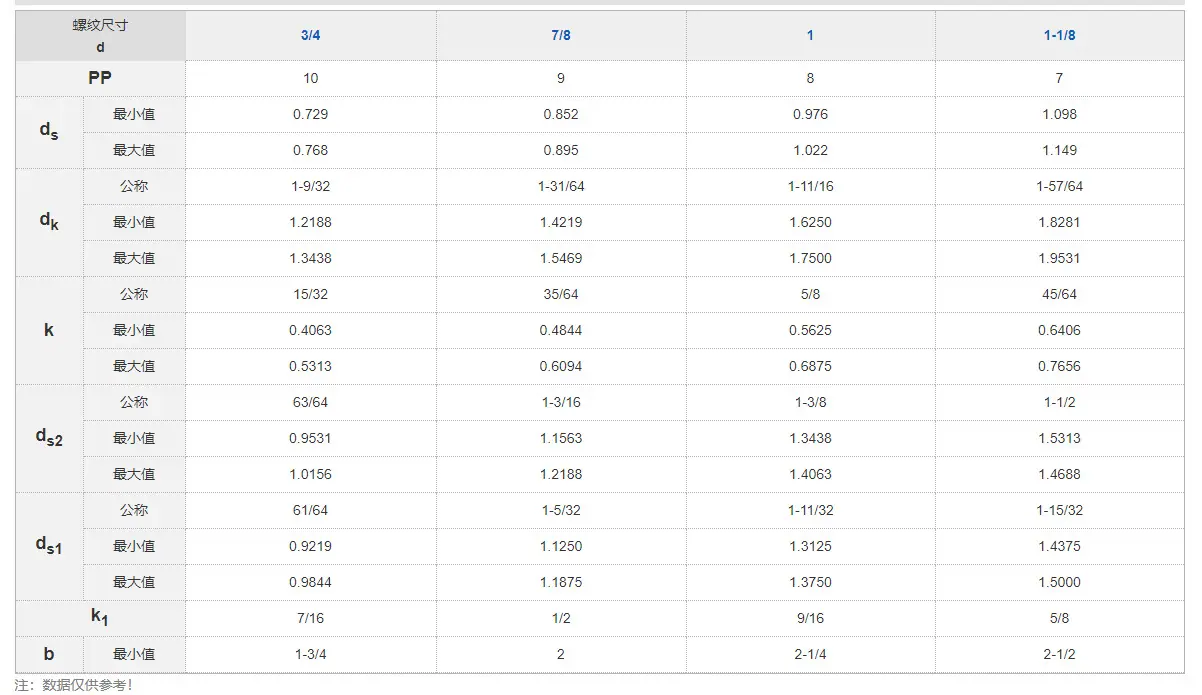Click the value 0.4844

561,330
